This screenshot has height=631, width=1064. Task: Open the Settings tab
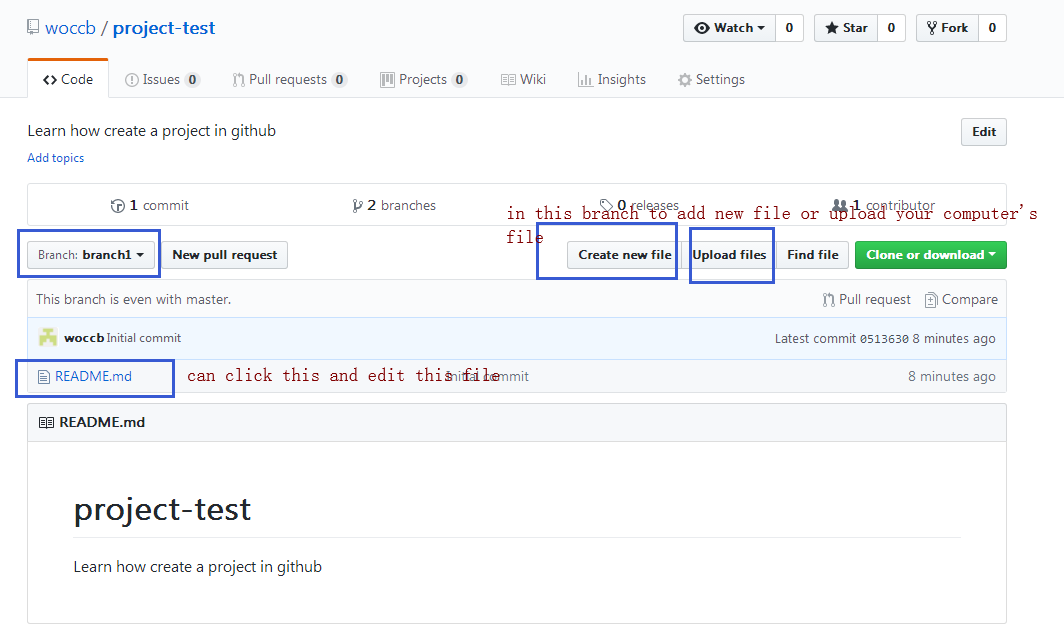711,79
